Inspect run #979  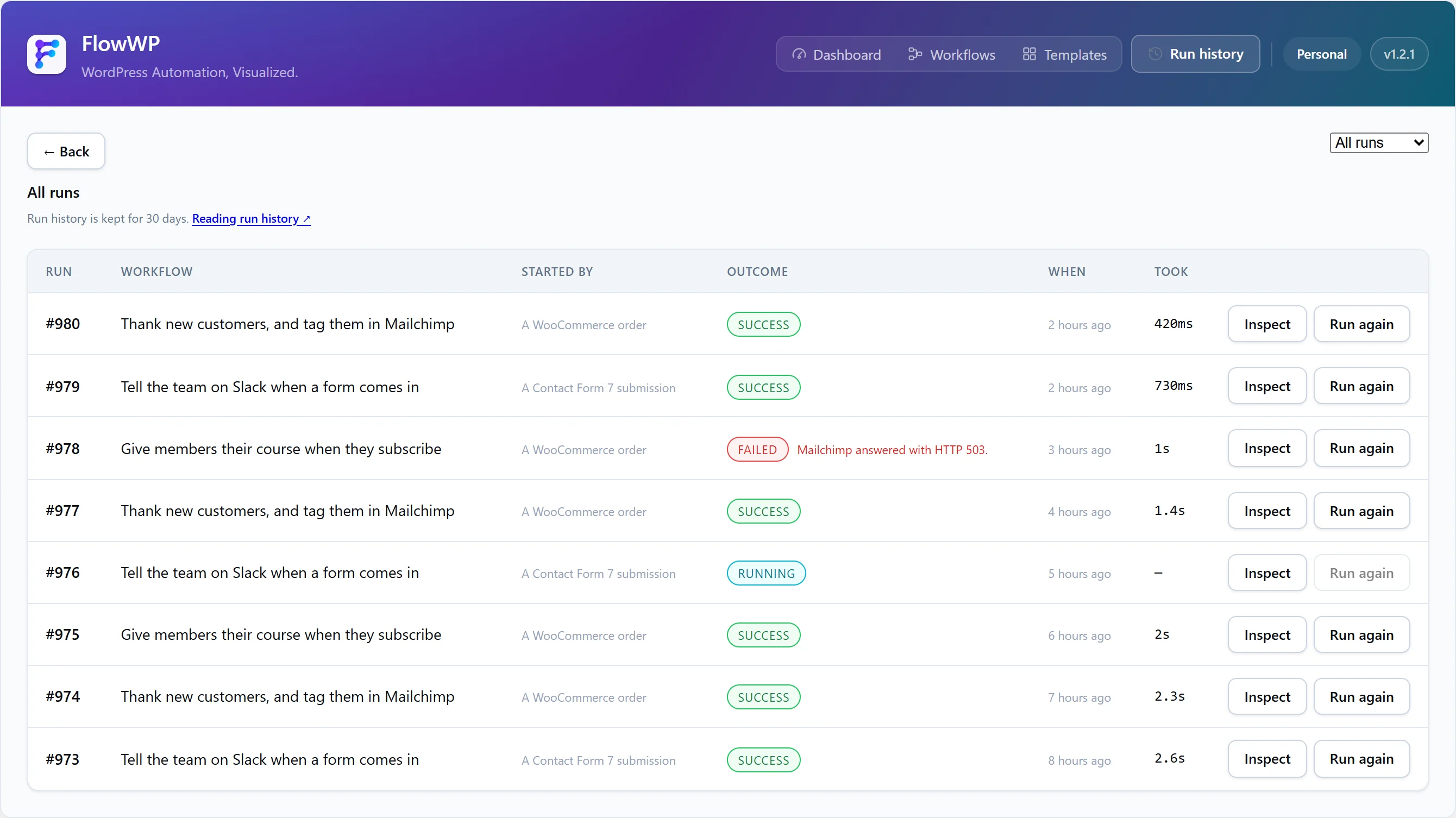(1266, 386)
